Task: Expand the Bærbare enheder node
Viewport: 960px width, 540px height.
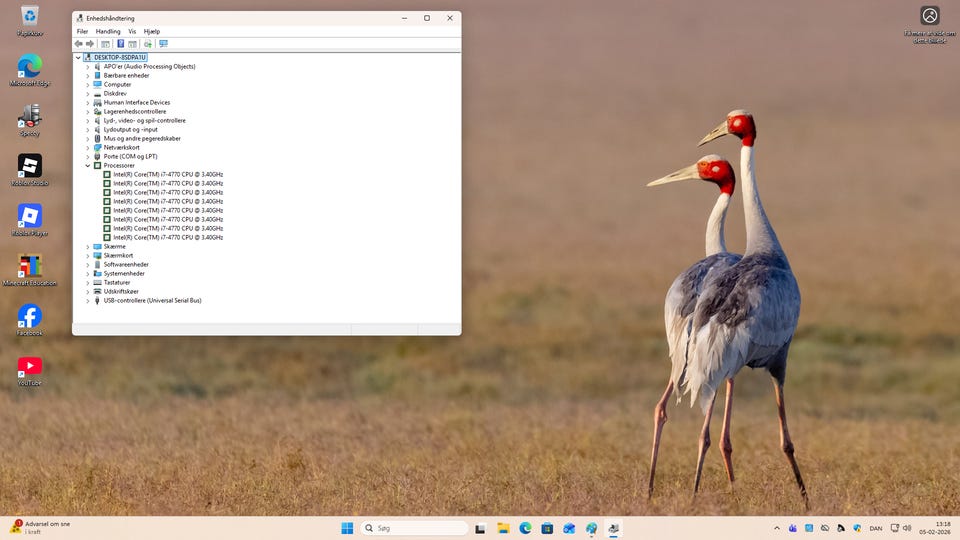Action: [x=88, y=76]
